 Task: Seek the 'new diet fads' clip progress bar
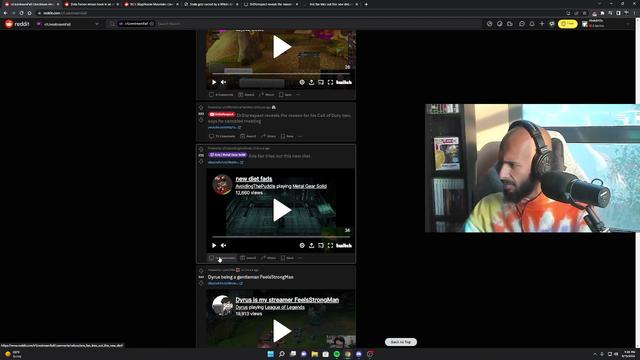(281, 237)
